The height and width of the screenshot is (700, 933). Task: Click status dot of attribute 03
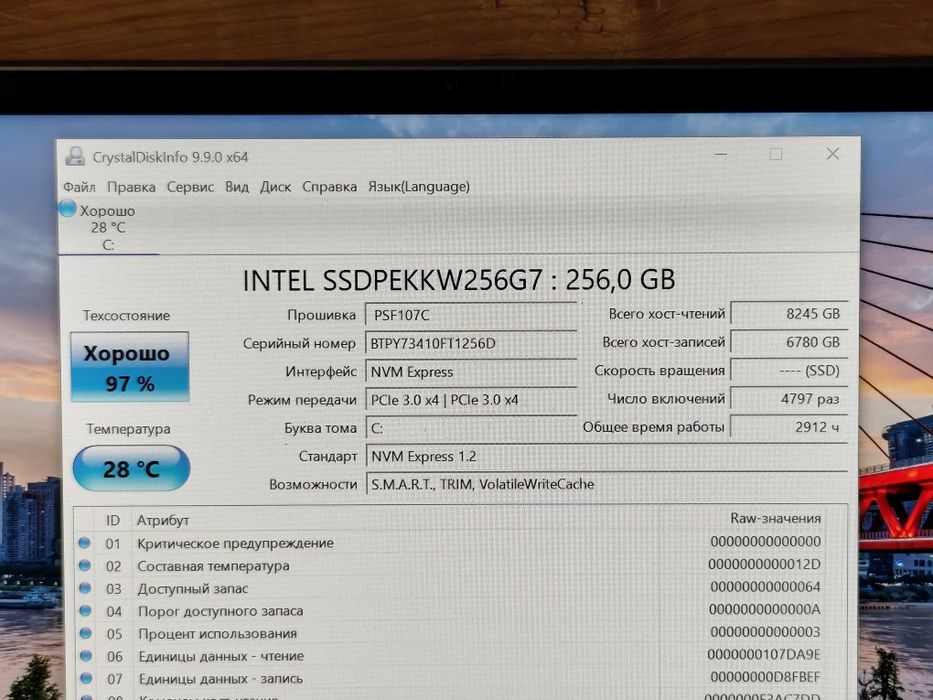click(x=85, y=588)
